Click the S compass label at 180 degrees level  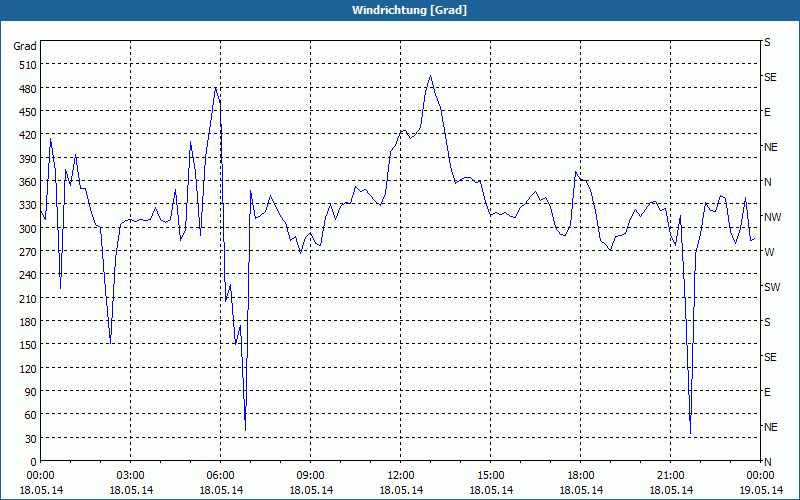point(767,322)
